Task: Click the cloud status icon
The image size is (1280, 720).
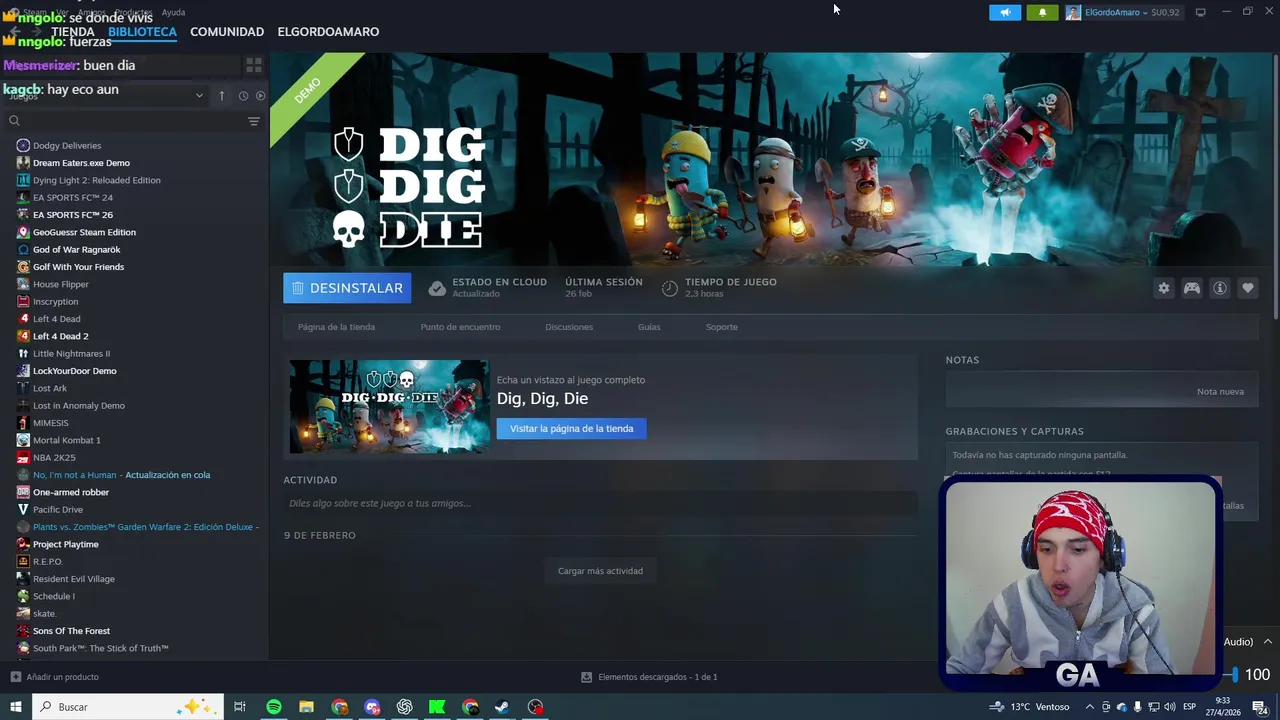Action: click(x=437, y=288)
